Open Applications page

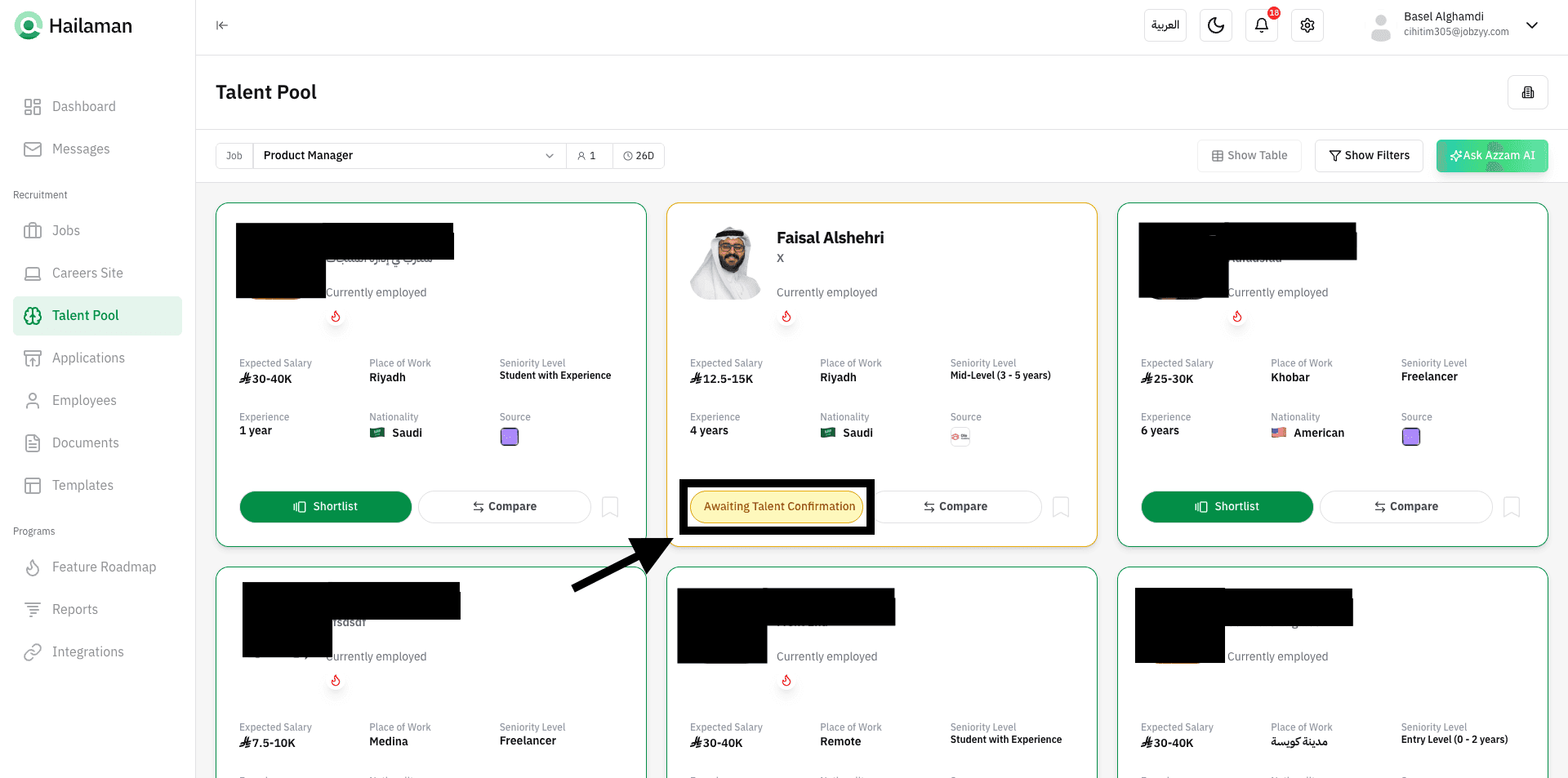[97, 358]
